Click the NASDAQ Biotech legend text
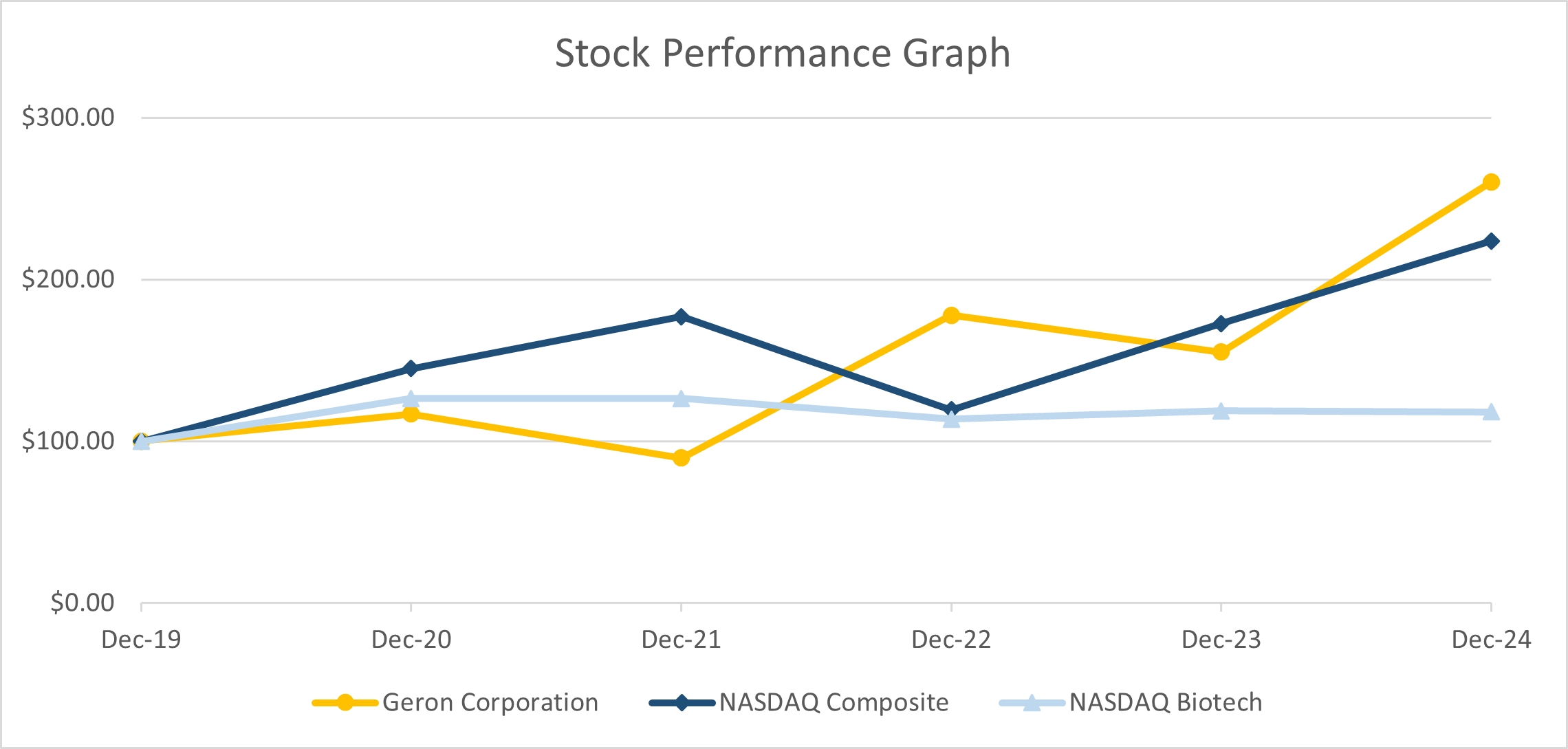This screenshot has width=1568, height=749. (1166, 702)
